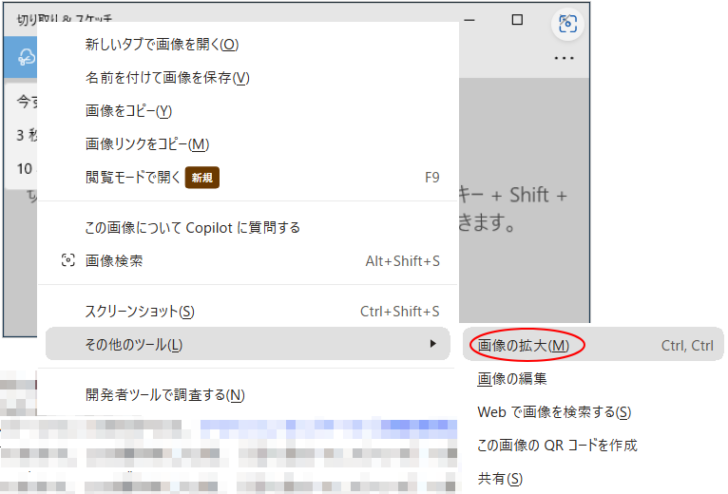Create QR code for this image
The image size is (728, 494).
593,445
